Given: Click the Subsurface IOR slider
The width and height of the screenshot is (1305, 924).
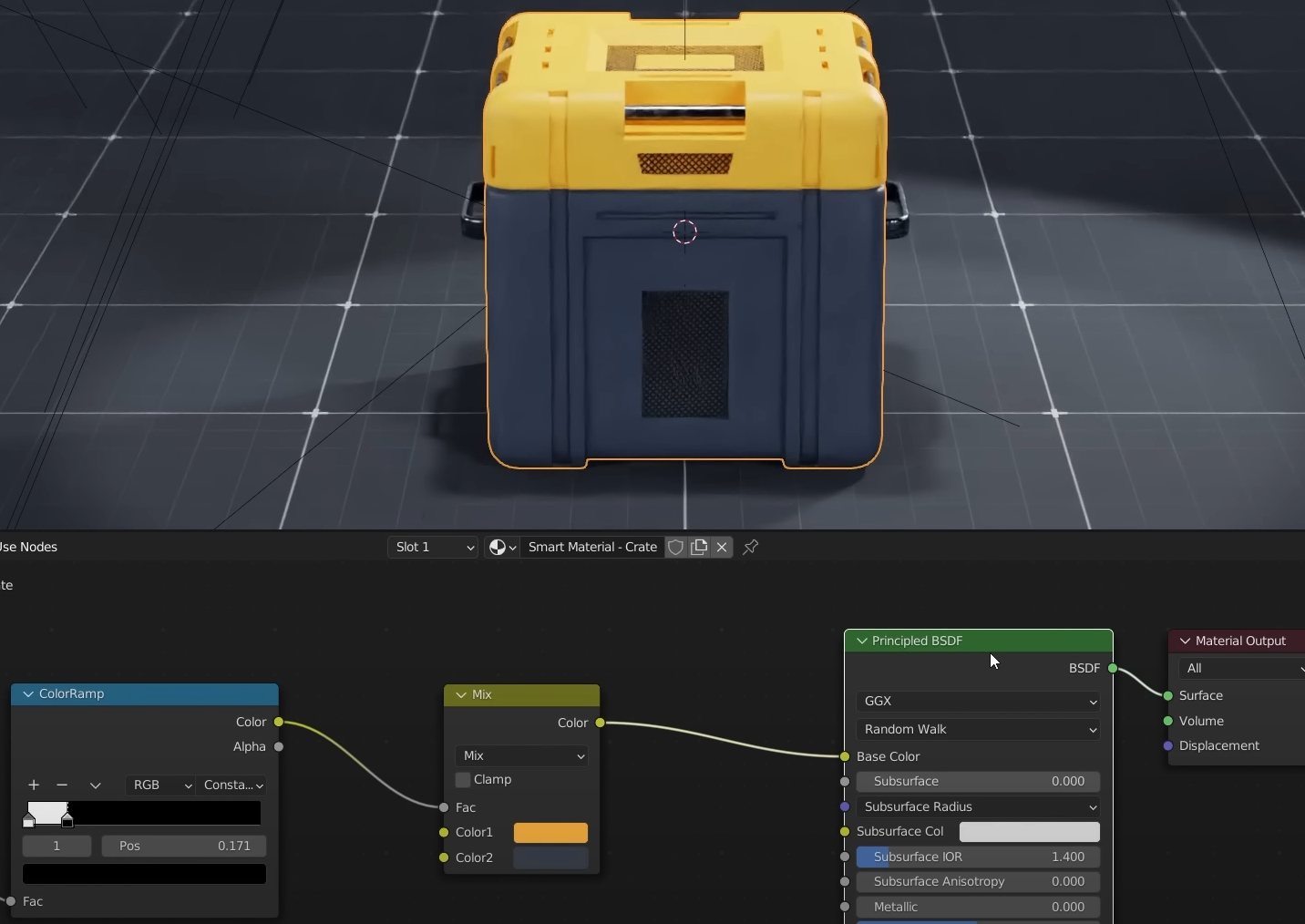Looking at the screenshot, I should pyautogui.click(x=978, y=857).
